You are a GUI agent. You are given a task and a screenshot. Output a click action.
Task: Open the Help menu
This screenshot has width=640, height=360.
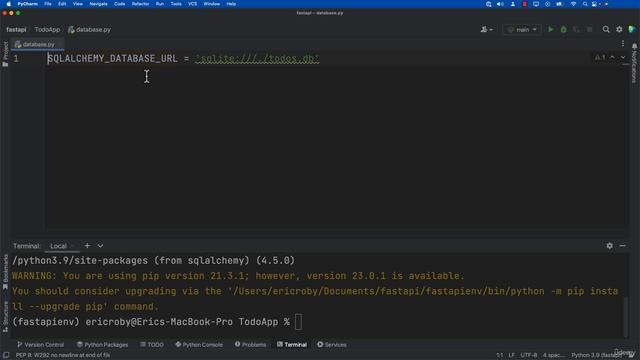click(x=231, y=4)
